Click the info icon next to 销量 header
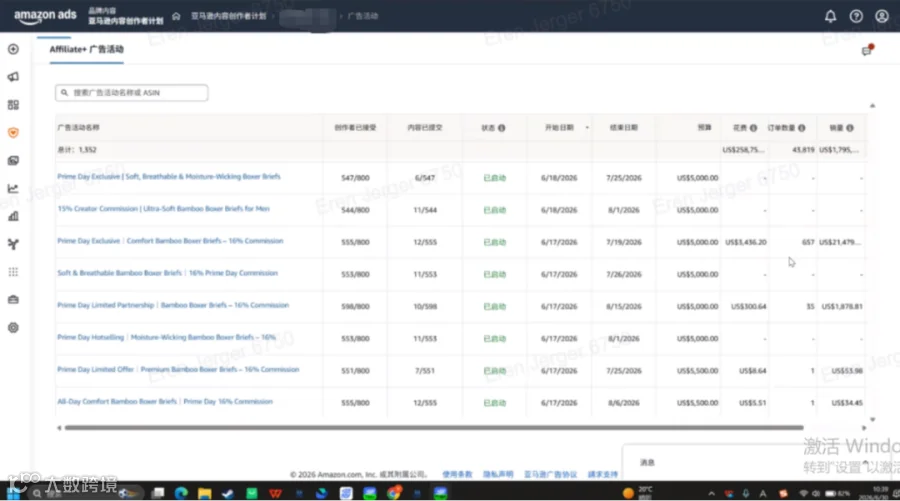The width and height of the screenshot is (900, 501). (x=849, y=128)
